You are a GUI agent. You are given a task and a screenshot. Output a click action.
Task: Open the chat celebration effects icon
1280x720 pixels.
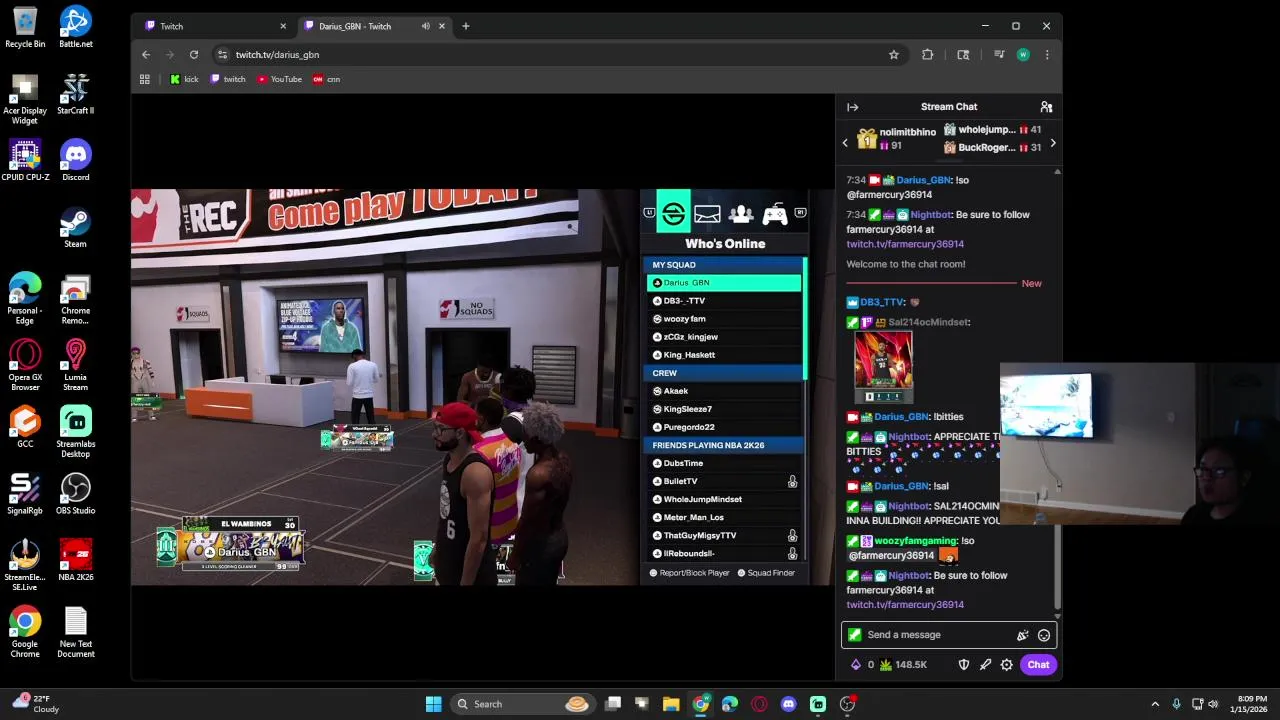click(x=1022, y=635)
